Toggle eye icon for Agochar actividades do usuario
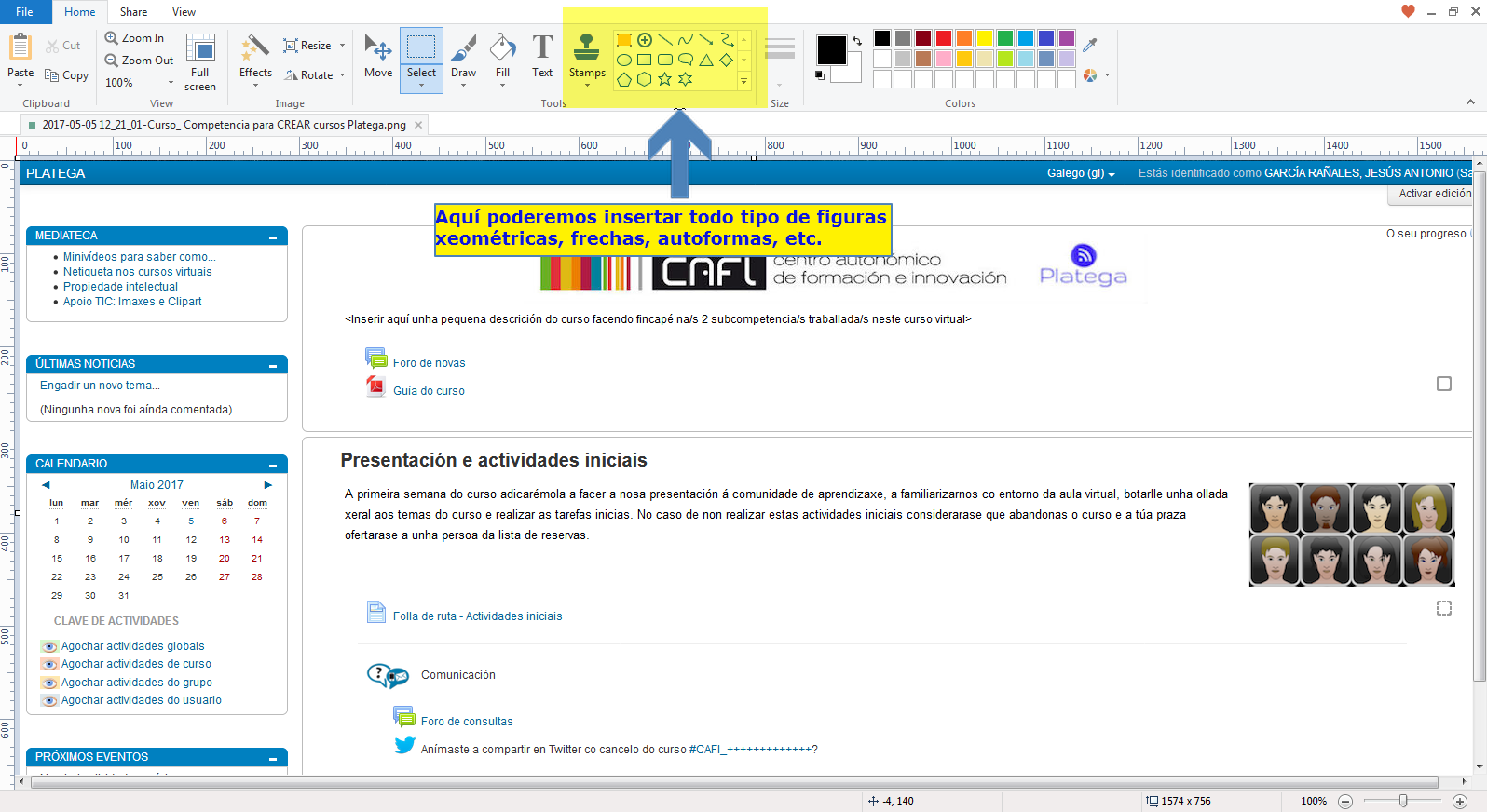 [x=50, y=700]
